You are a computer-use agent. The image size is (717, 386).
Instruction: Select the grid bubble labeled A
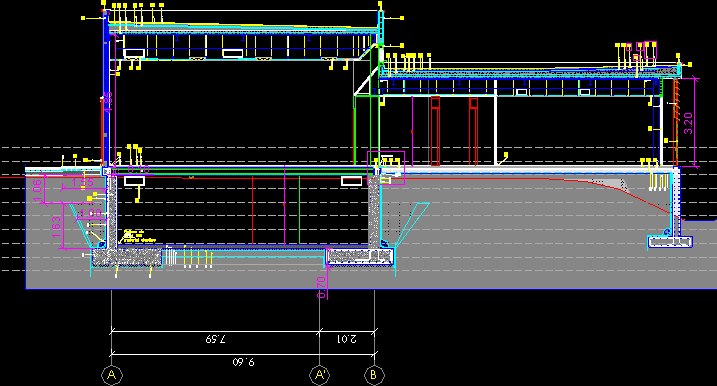[112, 375]
